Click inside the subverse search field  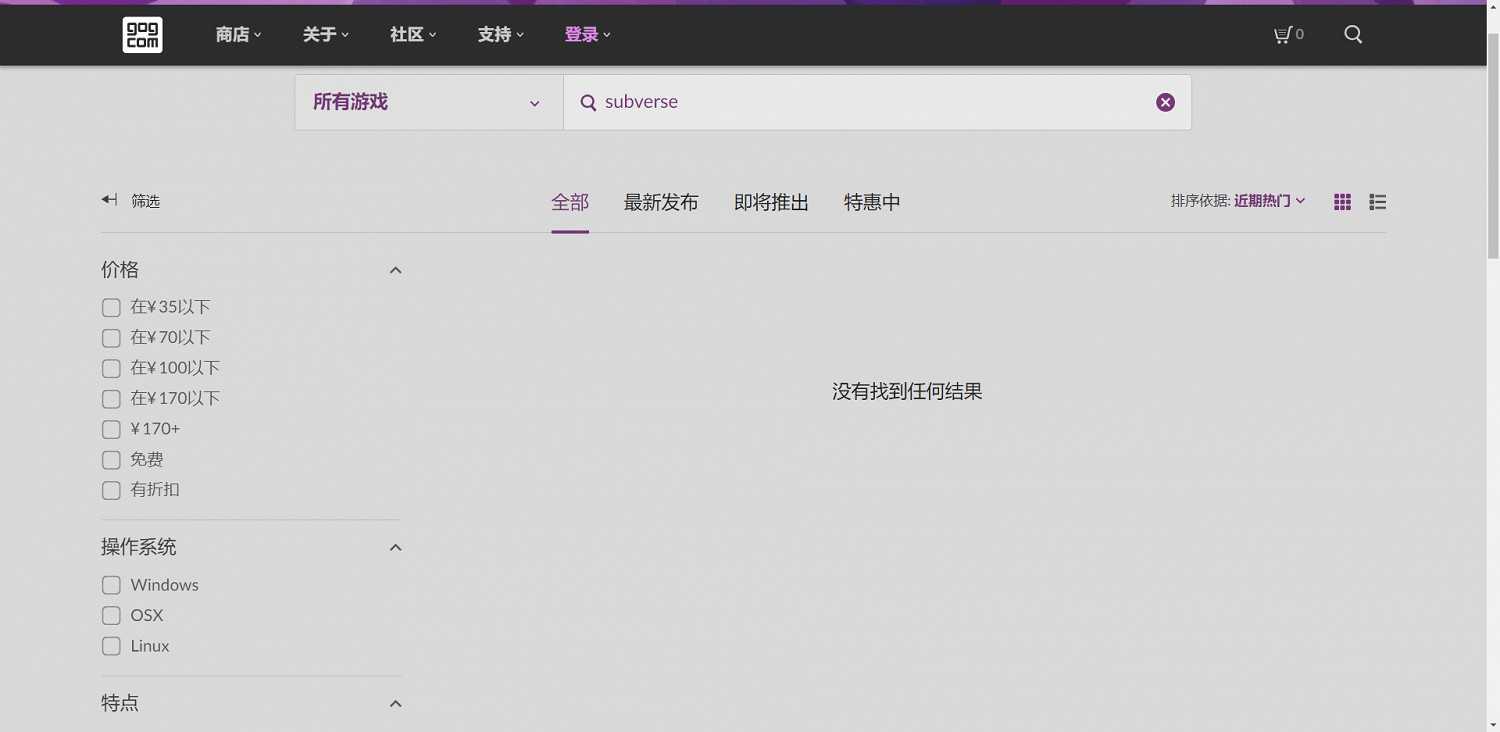(x=860, y=102)
